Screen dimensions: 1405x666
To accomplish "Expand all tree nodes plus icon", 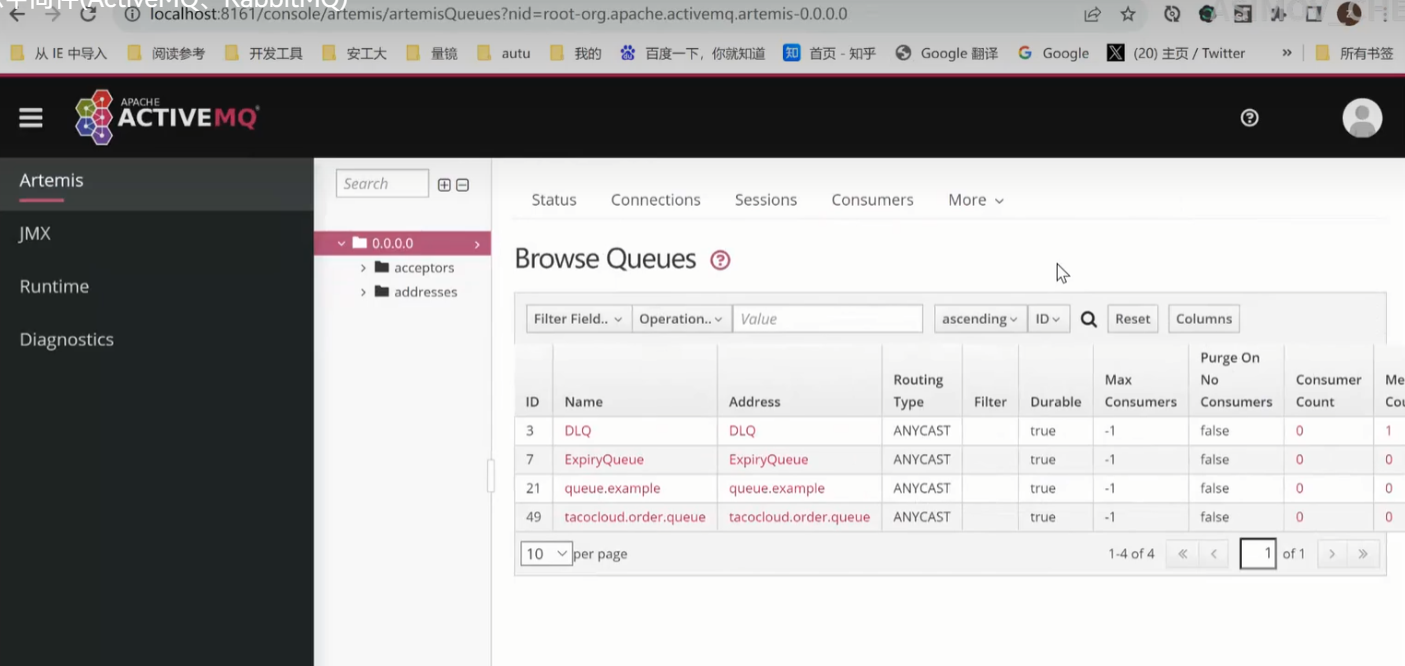I will [x=444, y=185].
